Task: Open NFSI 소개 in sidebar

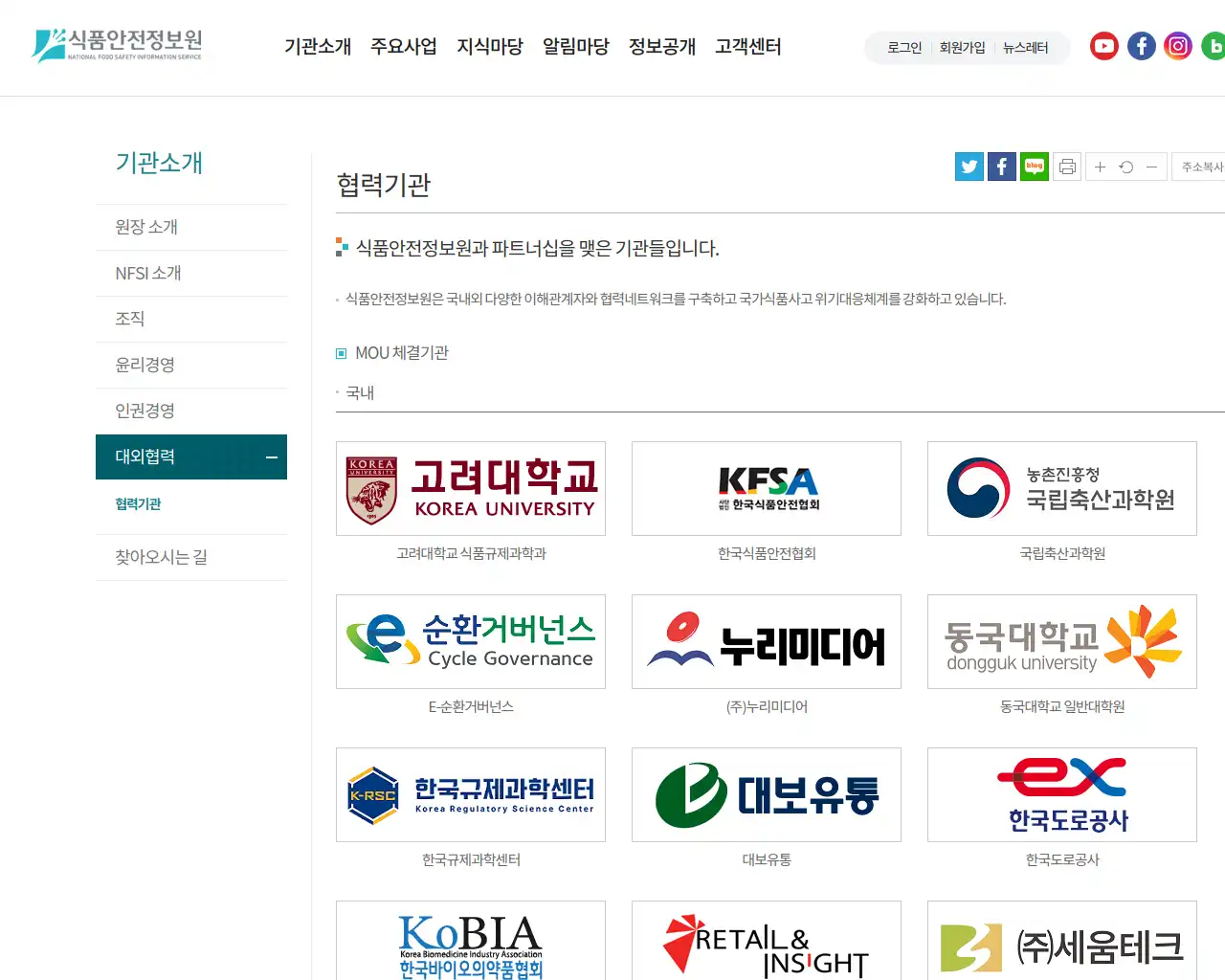Action: pyautogui.click(x=191, y=273)
